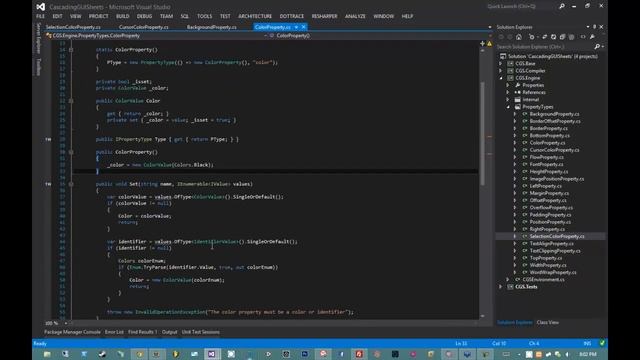640x360 pixels.
Task: Collapse the PropertyTypes folder
Action: click(x=508, y=107)
